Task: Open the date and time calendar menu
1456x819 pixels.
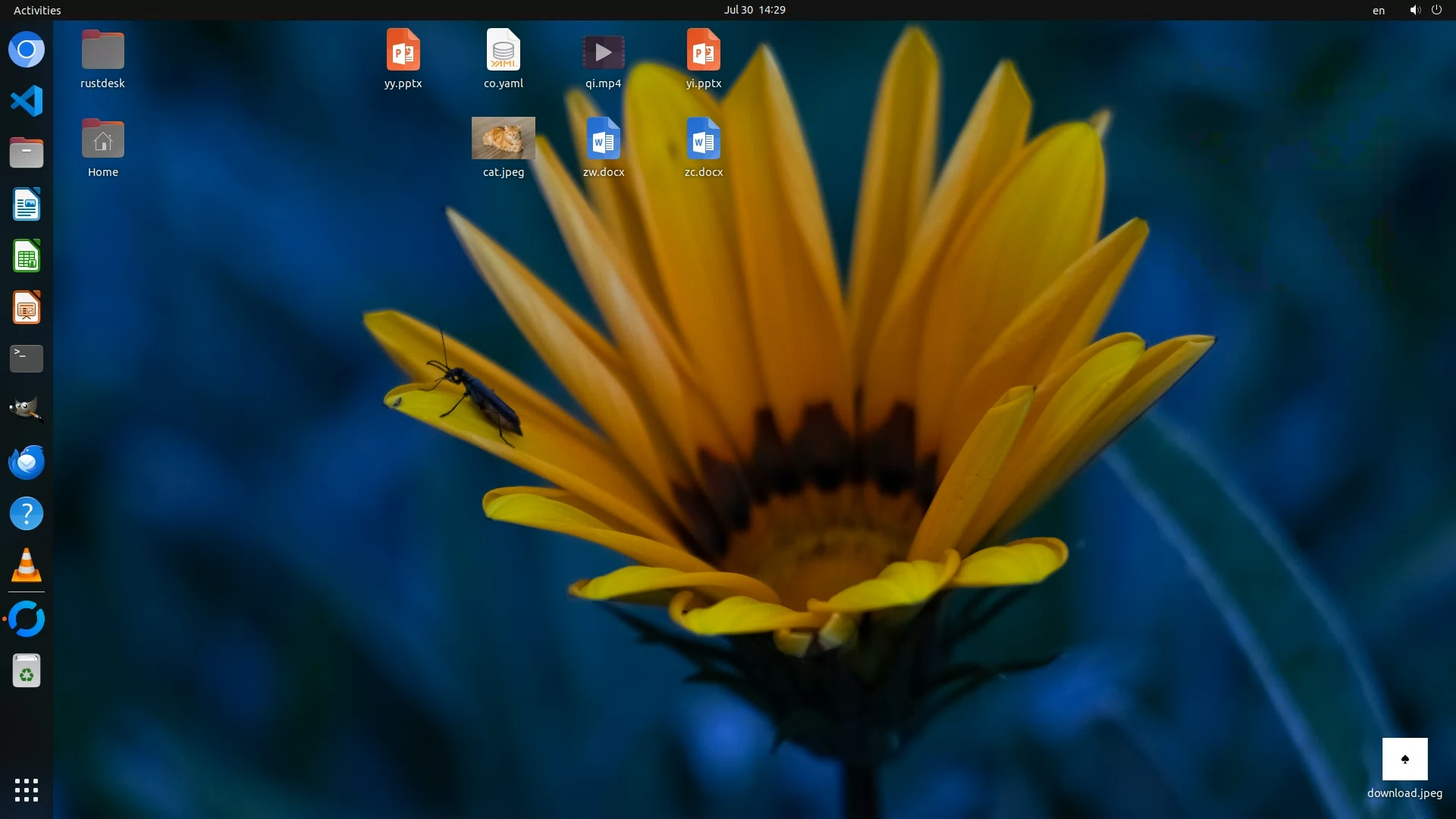Action: coord(754,10)
